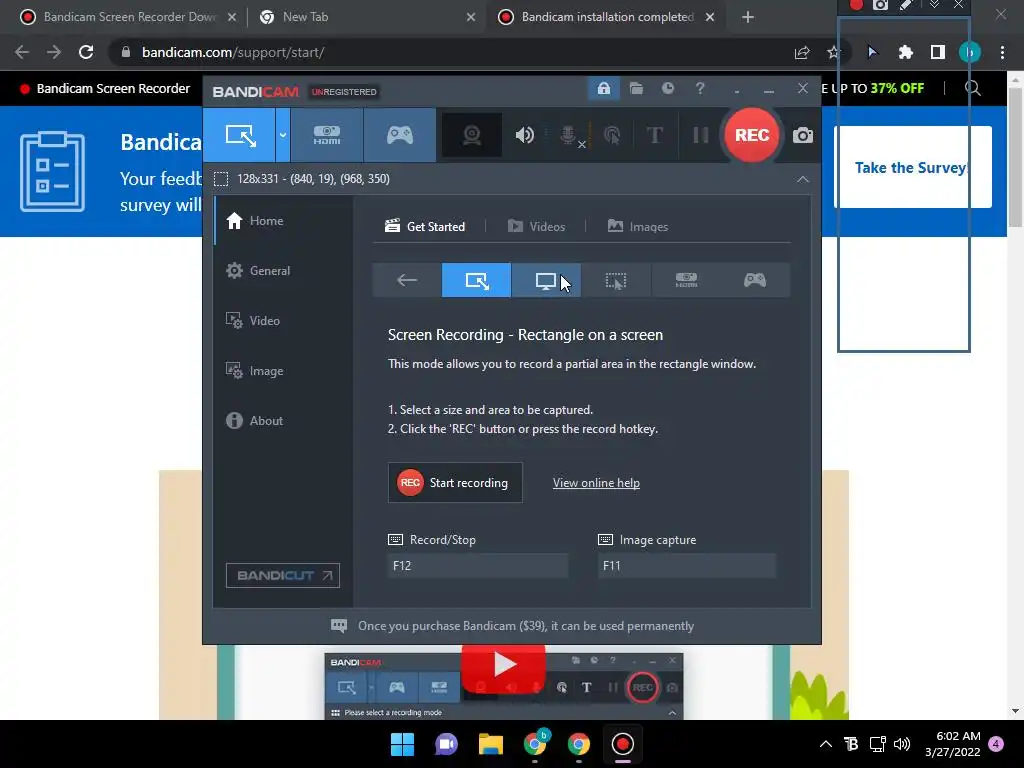Open the Chrome three-dot menu
The height and width of the screenshot is (768, 1024).
coord(1002,52)
